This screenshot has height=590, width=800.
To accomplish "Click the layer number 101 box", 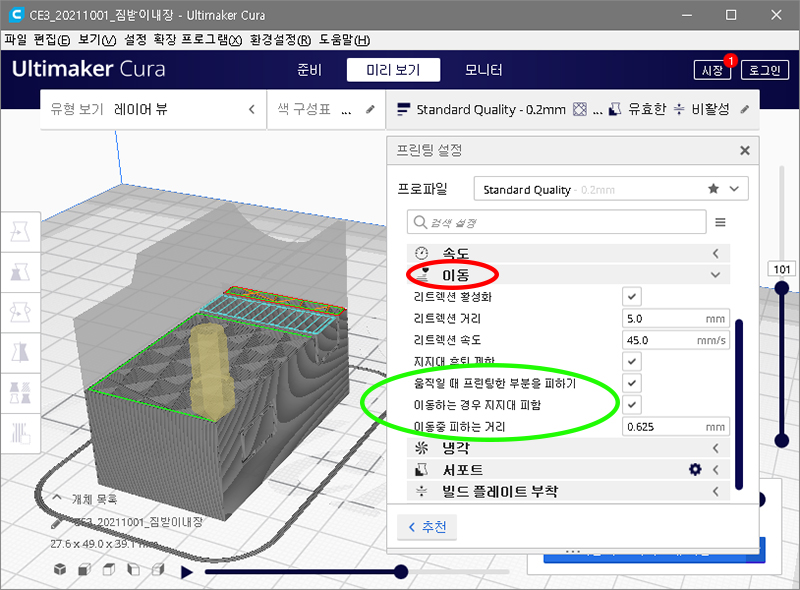I will click(782, 269).
